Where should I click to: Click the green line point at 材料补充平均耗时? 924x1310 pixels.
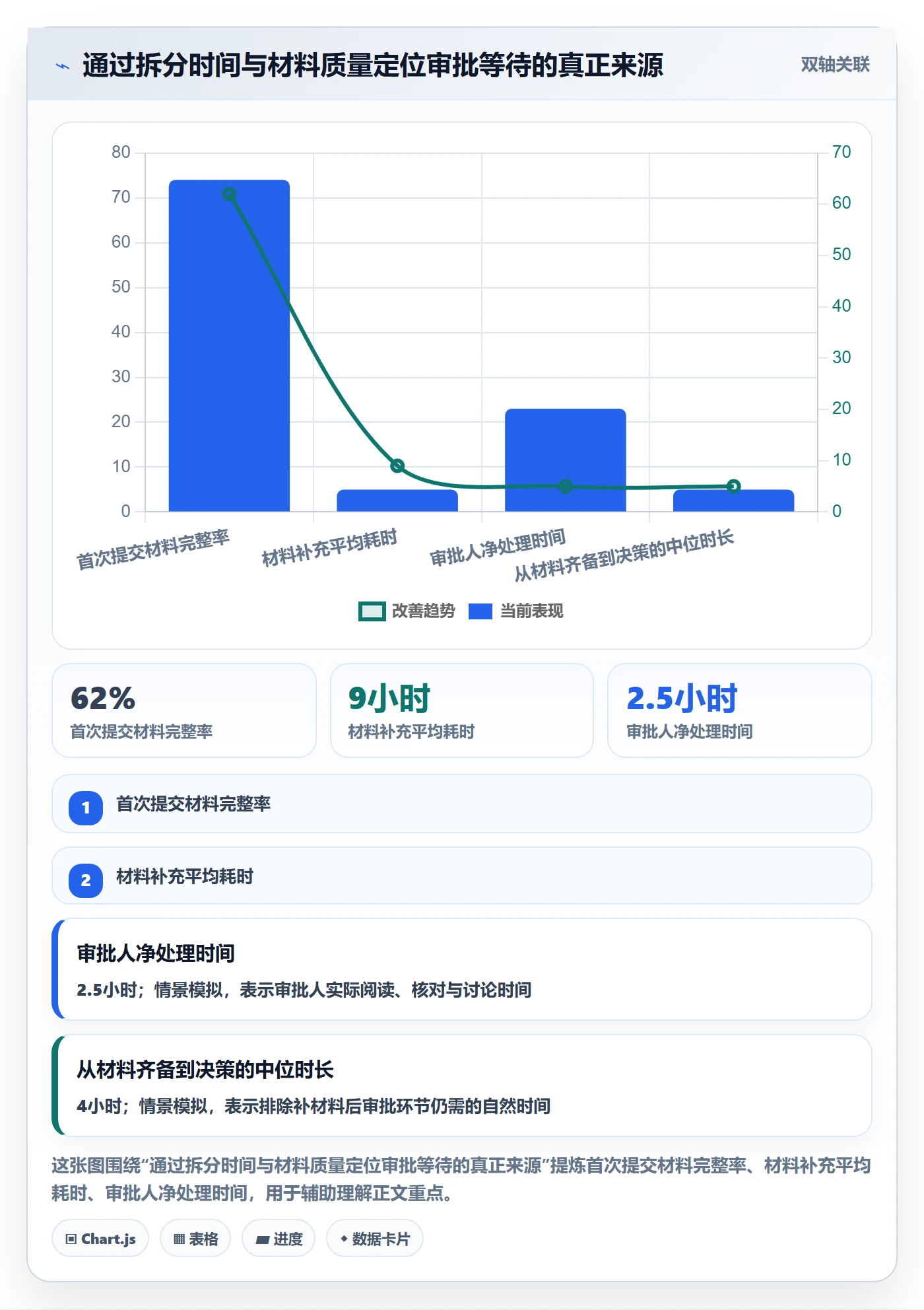click(x=397, y=465)
